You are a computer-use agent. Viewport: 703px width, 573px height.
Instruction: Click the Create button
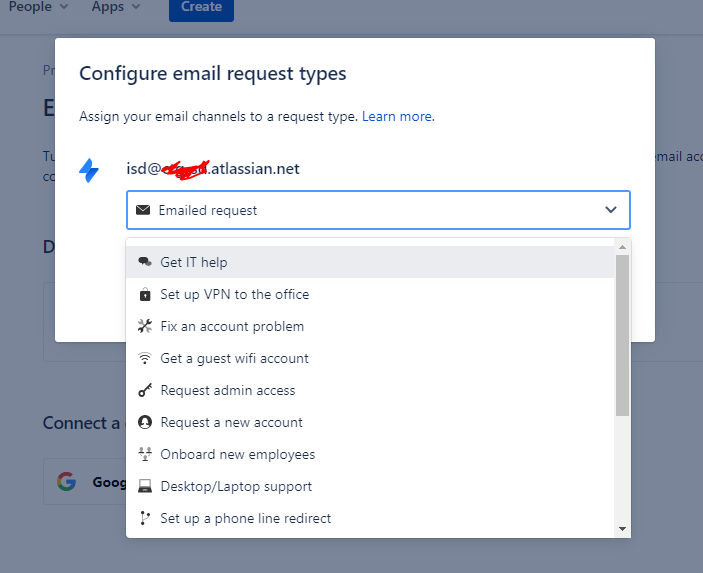pos(201,8)
